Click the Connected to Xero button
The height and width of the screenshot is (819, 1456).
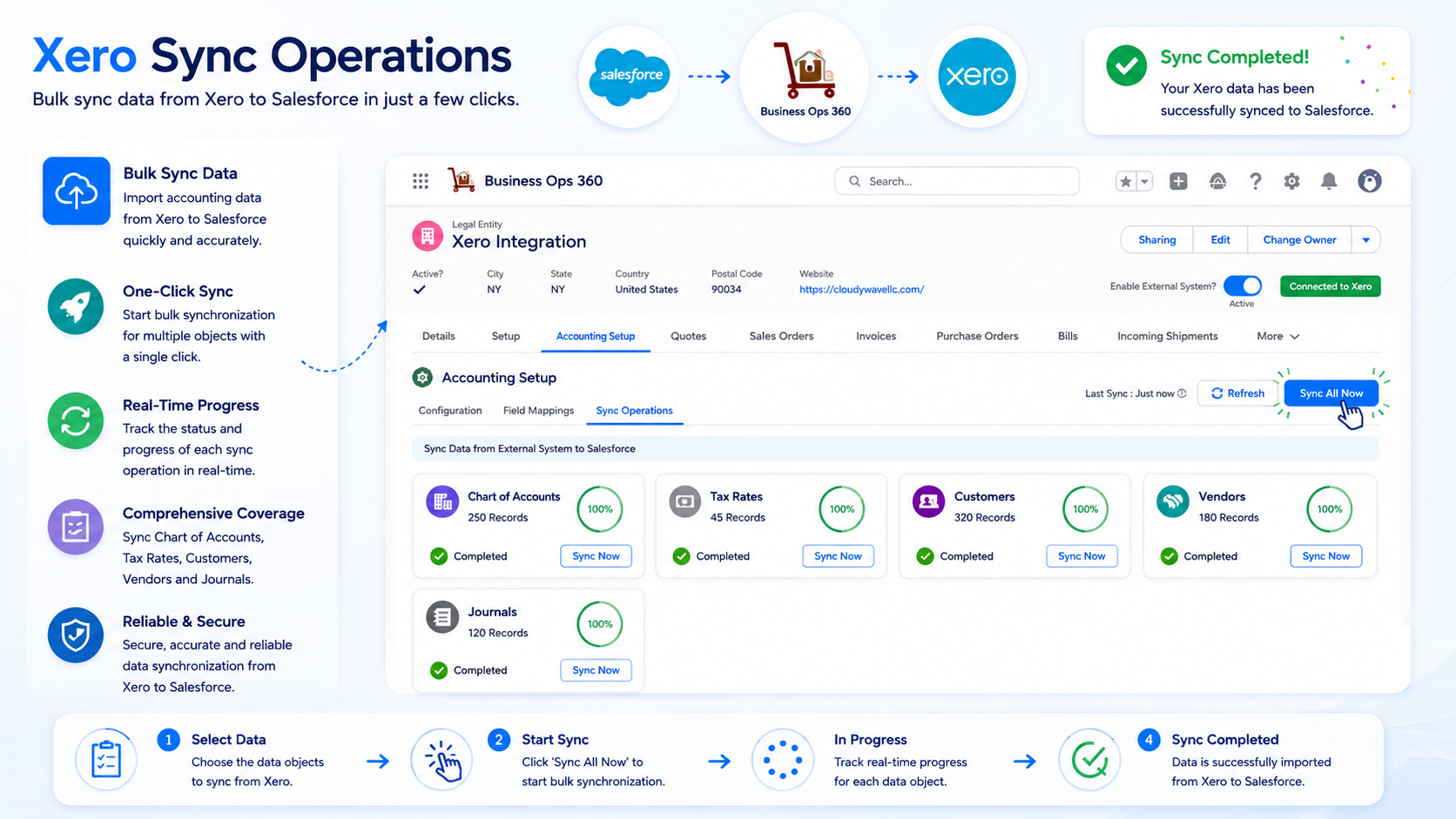[x=1330, y=286]
